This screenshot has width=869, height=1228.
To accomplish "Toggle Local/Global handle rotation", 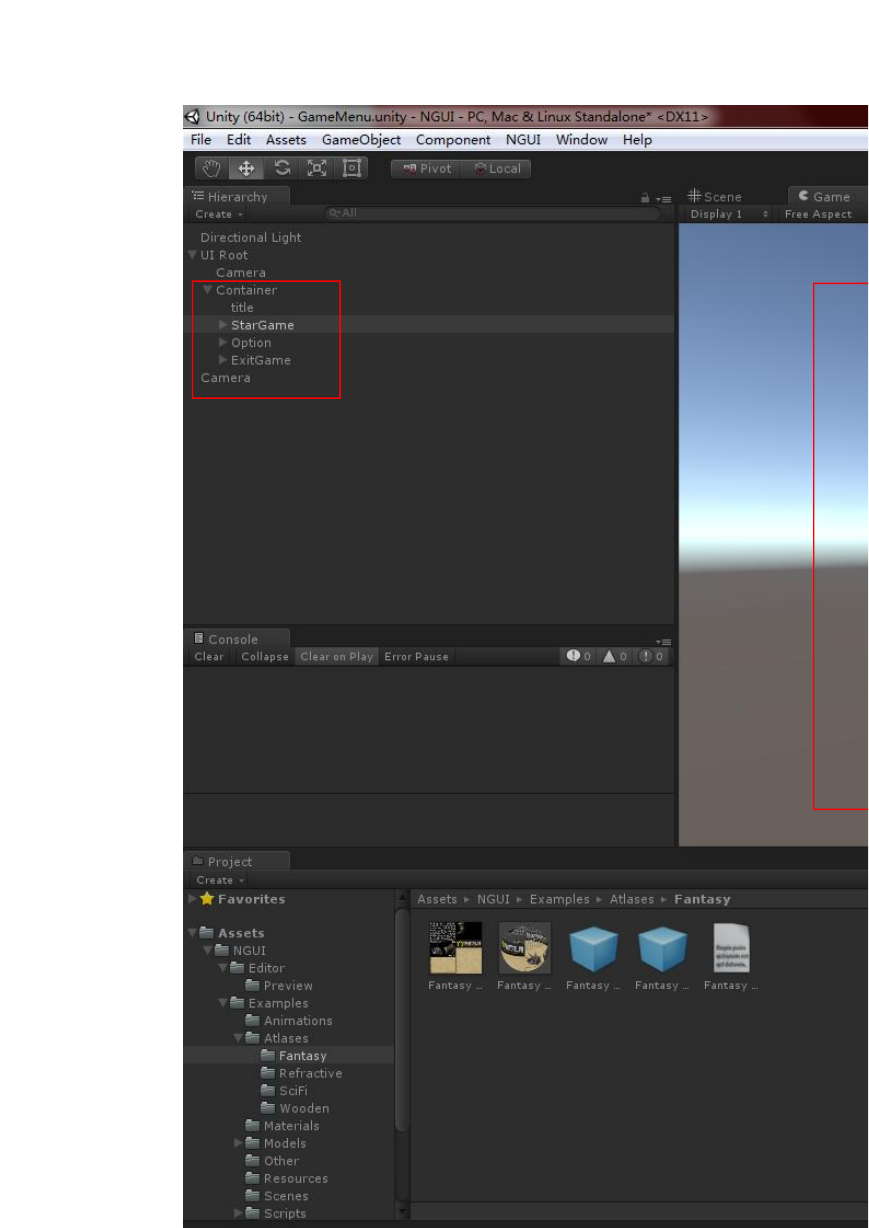I will point(497,169).
